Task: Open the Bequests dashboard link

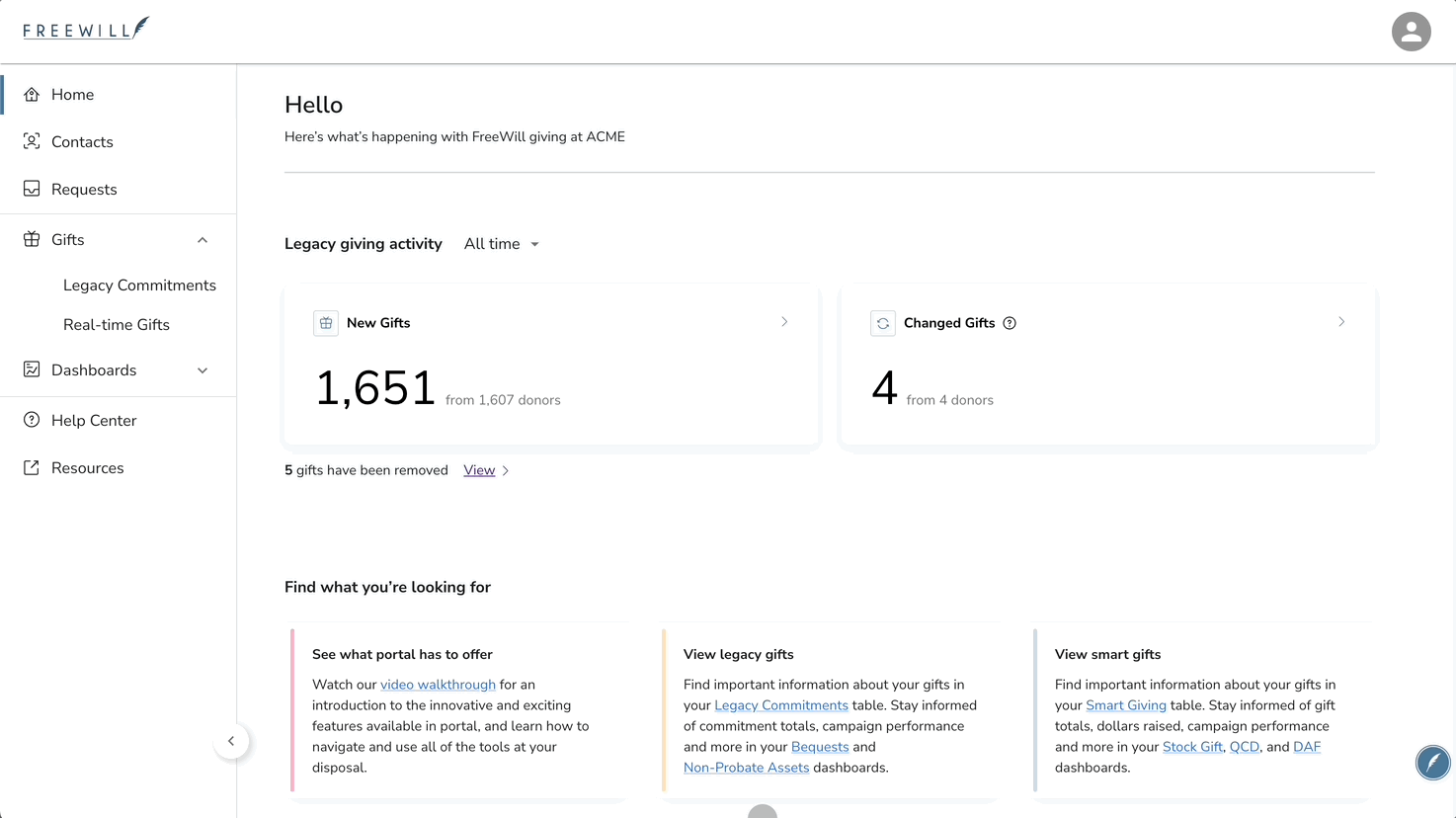Action: (820, 747)
